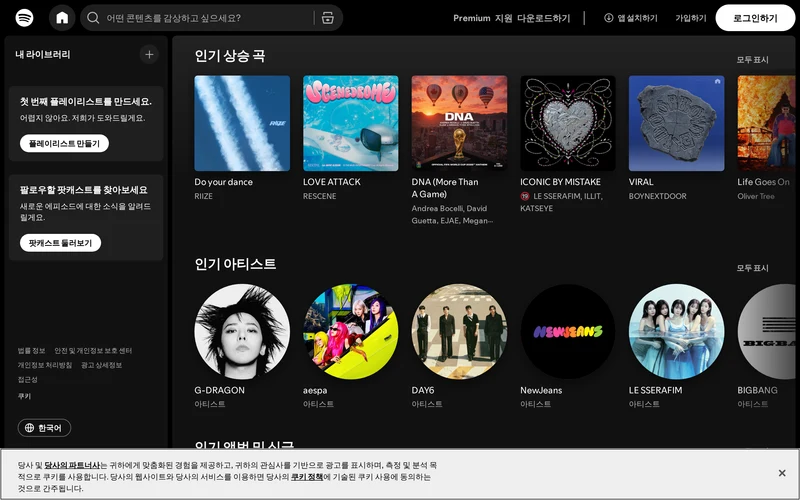Open 접근성 accessibility link
This screenshot has width=800, height=500.
point(28,379)
